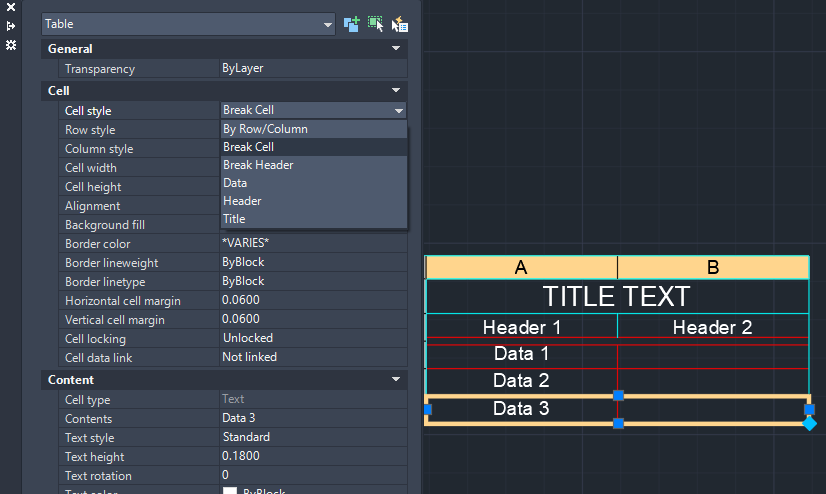Click the Text color white swatch
This screenshot has width=826, height=494.
coord(230,490)
